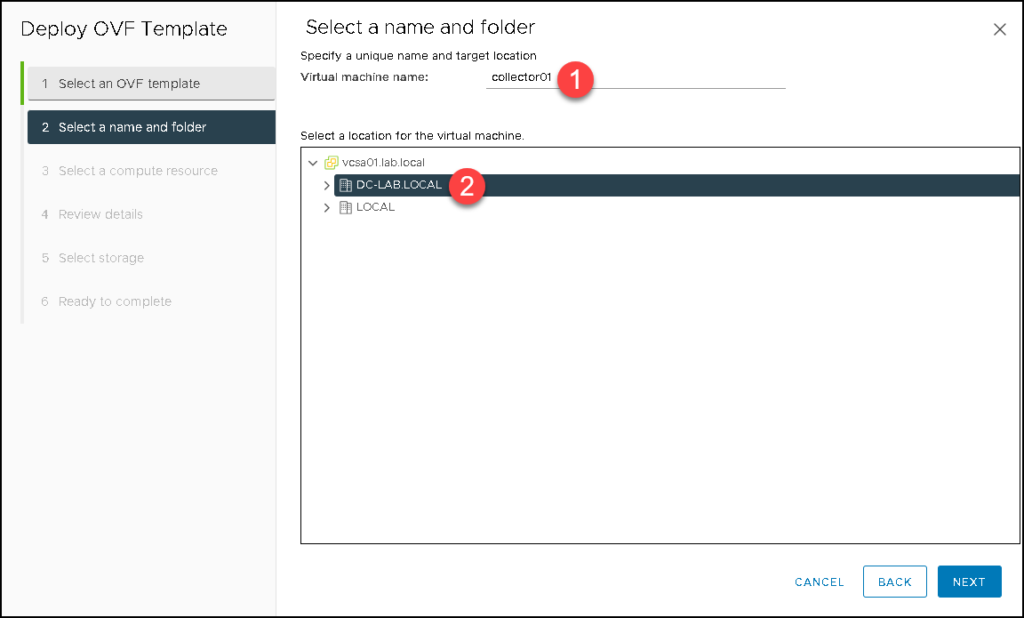1024x618 pixels.
Task: Cancel the OVF deployment
Action: 819,581
